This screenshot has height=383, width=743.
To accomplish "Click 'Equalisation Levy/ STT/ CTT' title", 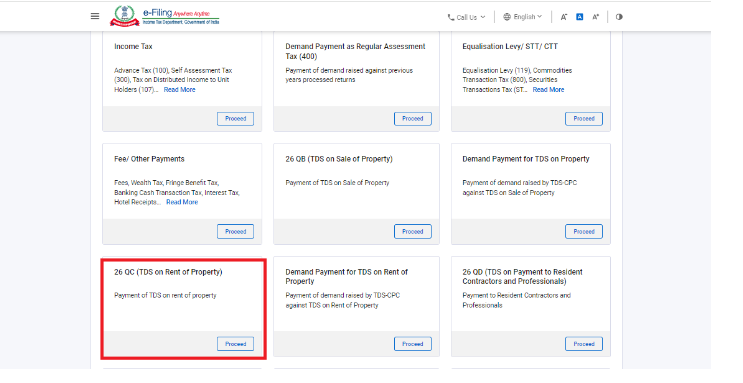I will (510, 46).
